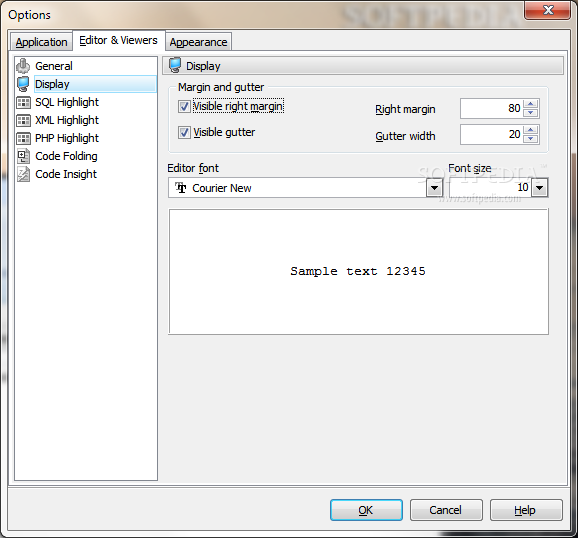Click the Gutter width value field
This screenshot has height=538, width=578.
point(491,135)
